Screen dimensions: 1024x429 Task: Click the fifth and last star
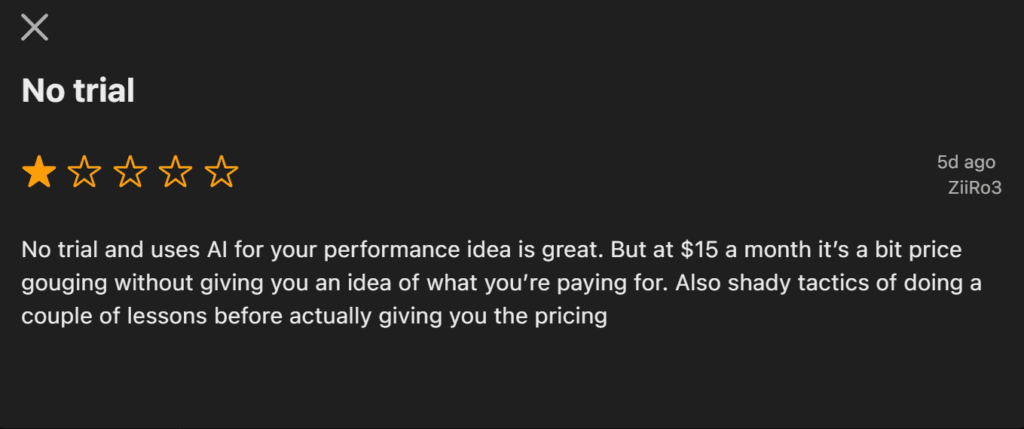[221, 173]
